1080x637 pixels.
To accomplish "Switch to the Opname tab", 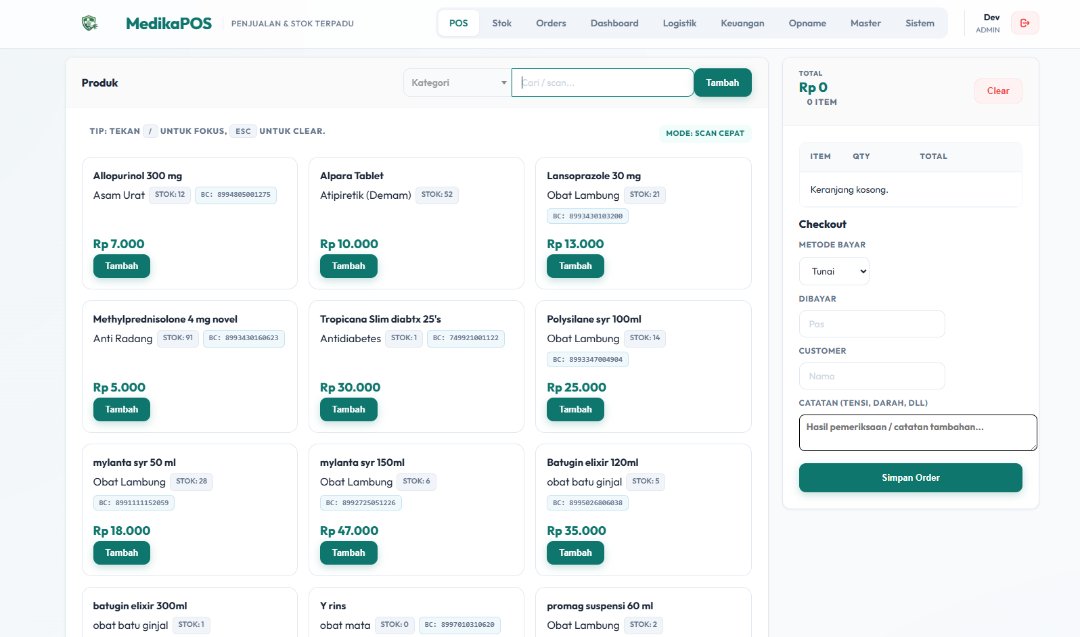I will tap(807, 23).
